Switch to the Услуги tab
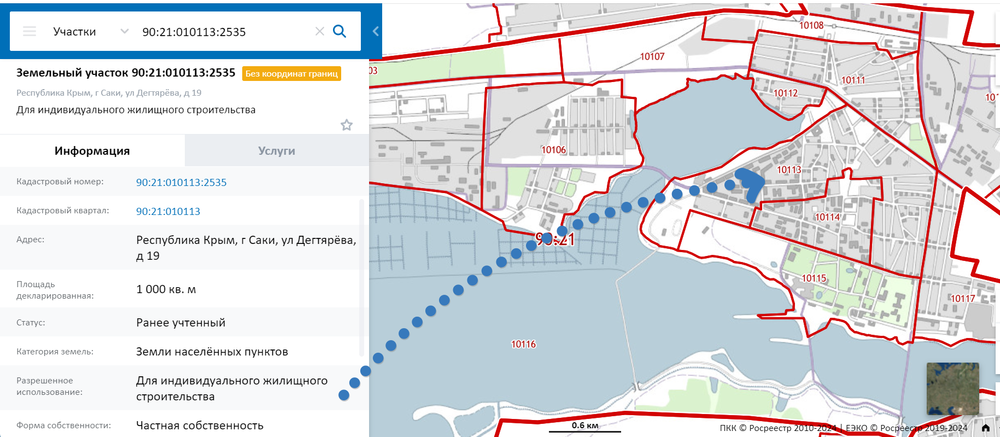The height and width of the screenshot is (437, 1000). pos(277,150)
